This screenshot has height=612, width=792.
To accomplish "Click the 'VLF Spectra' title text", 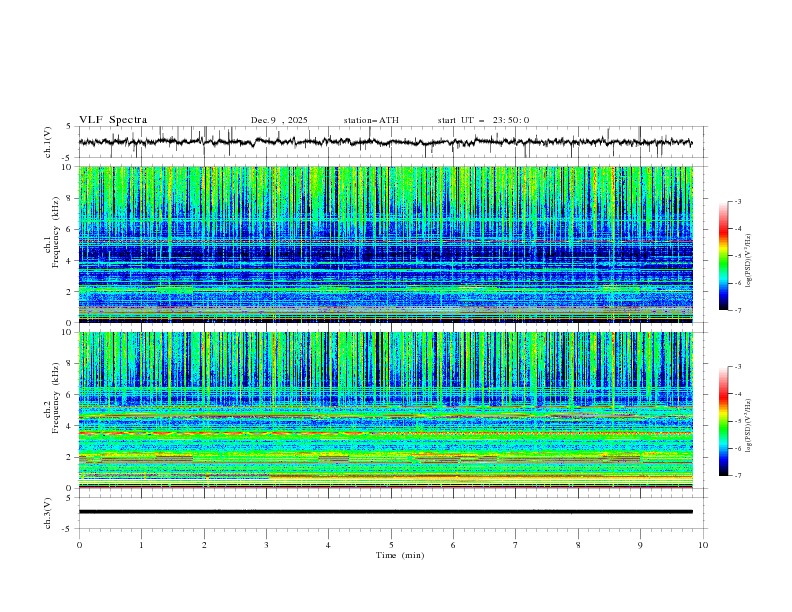I will pyautogui.click(x=113, y=120).
